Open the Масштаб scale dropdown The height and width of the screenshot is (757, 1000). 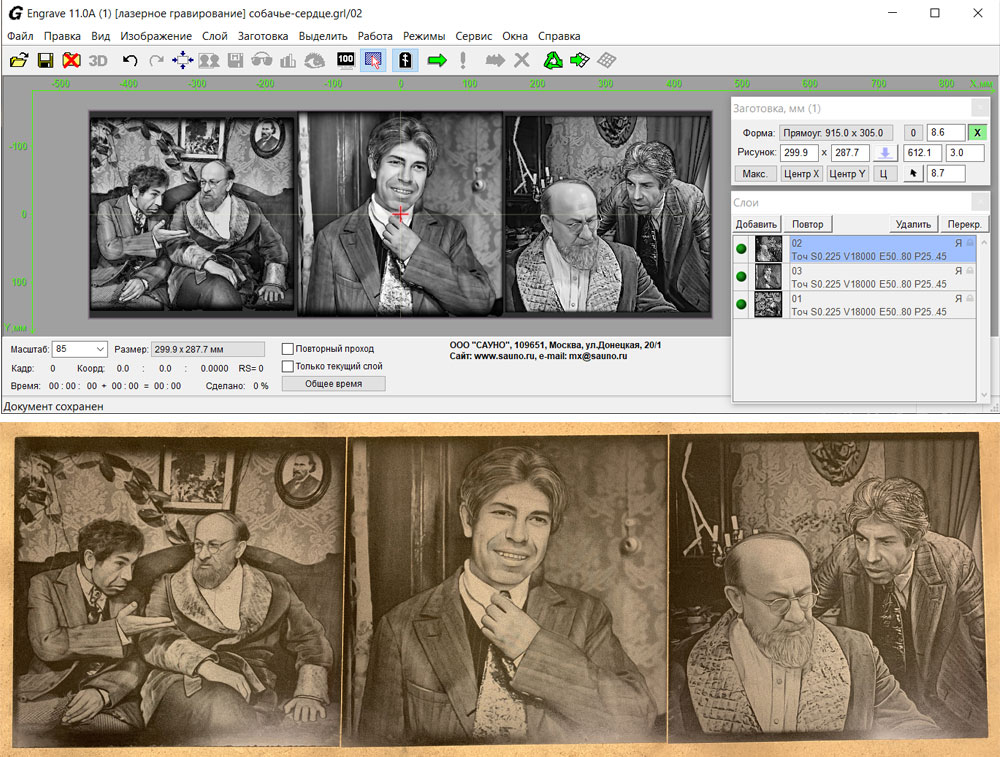click(x=98, y=349)
